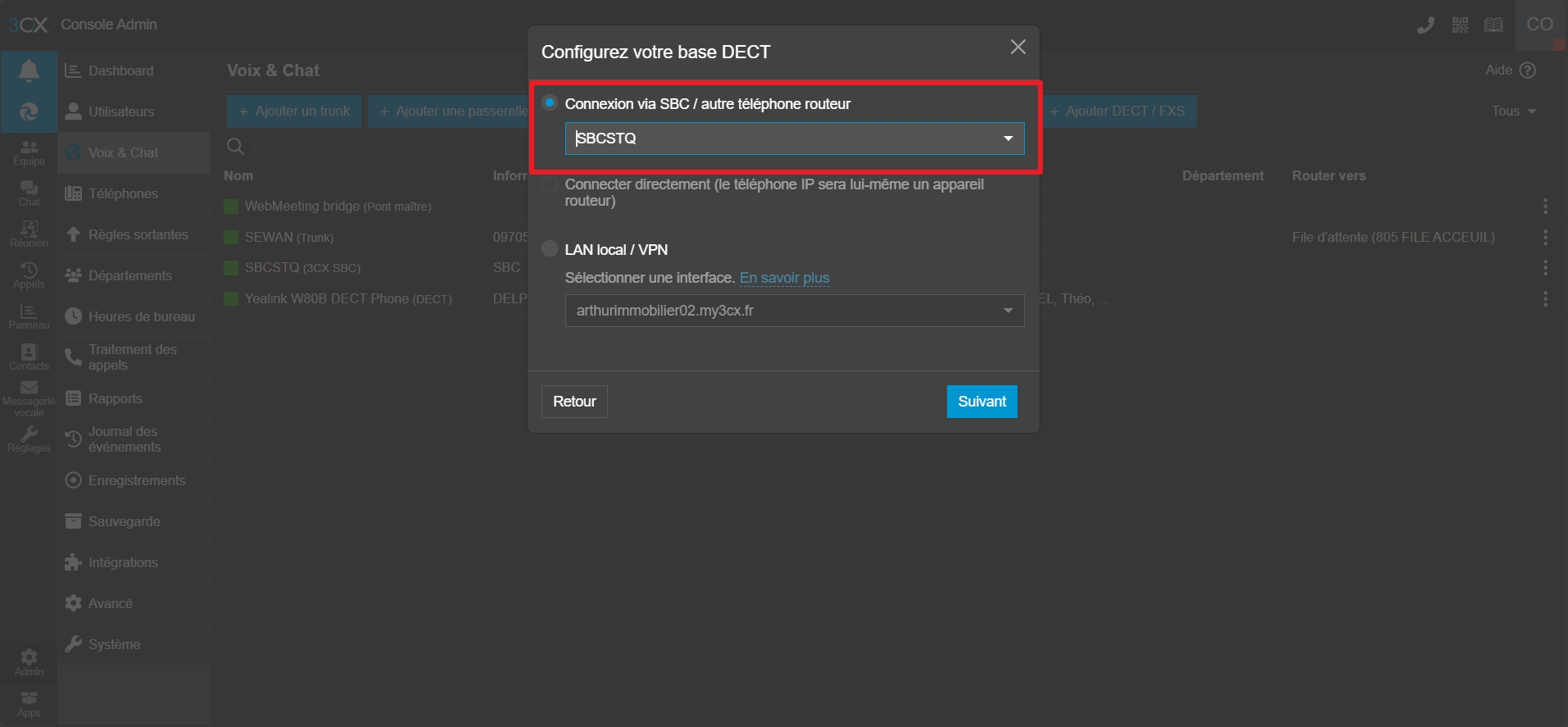This screenshot has height=727, width=1568.
Task: Select the WebMeeting bridge row name
Action: [338, 207]
